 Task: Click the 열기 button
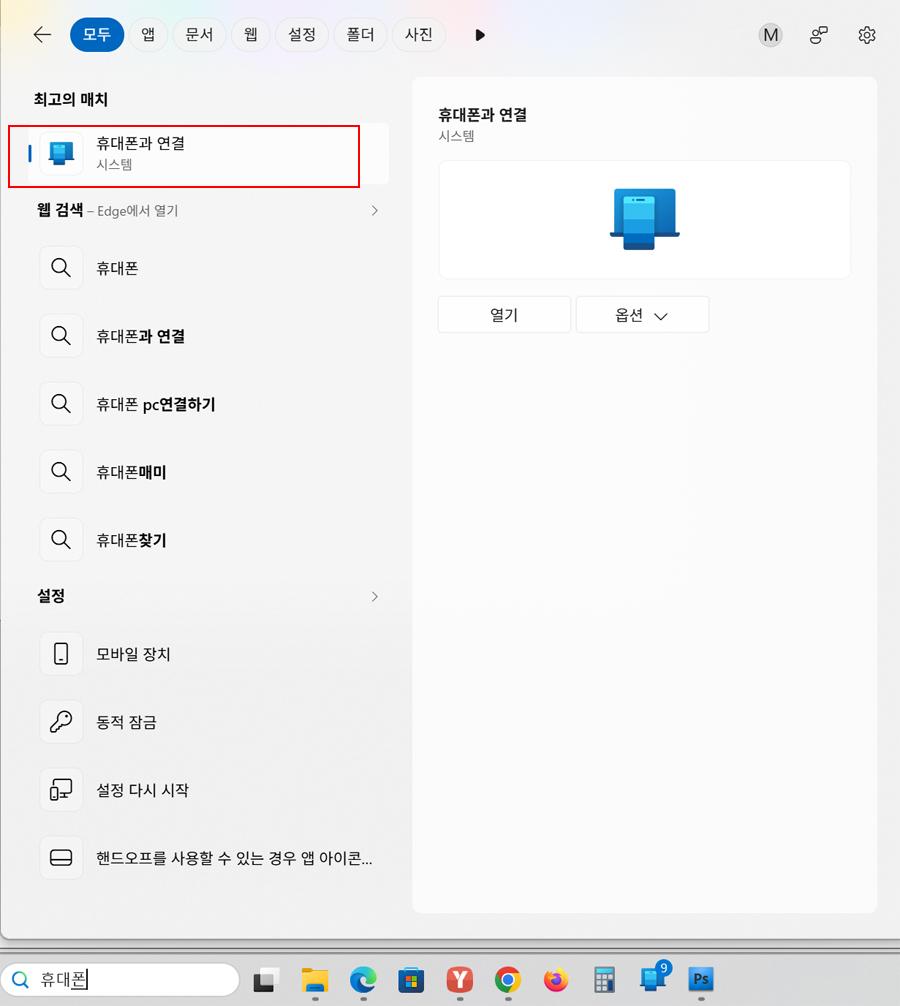coord(504,315)
